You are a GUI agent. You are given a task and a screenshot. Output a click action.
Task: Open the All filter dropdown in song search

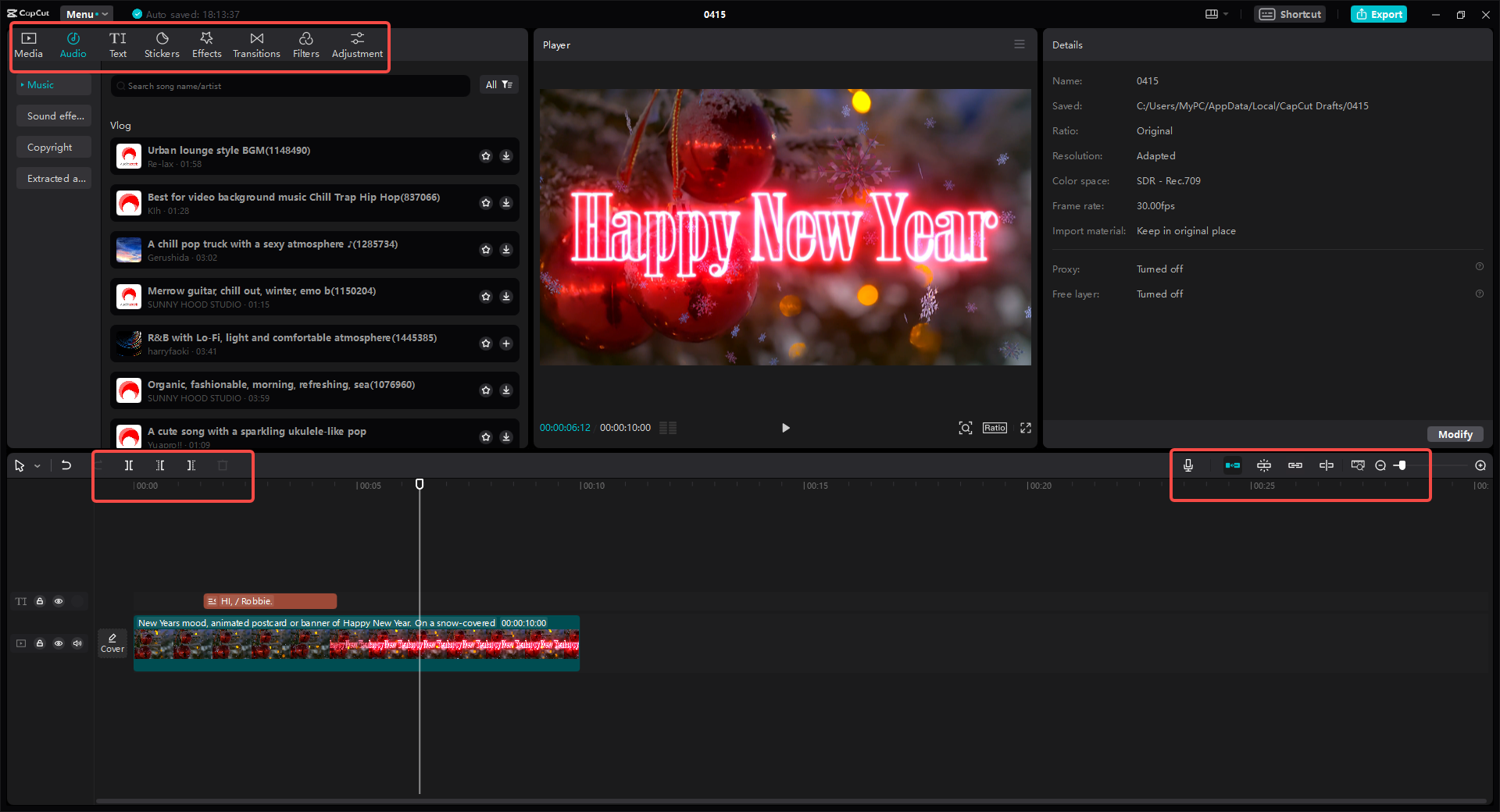tap(499, 84)
